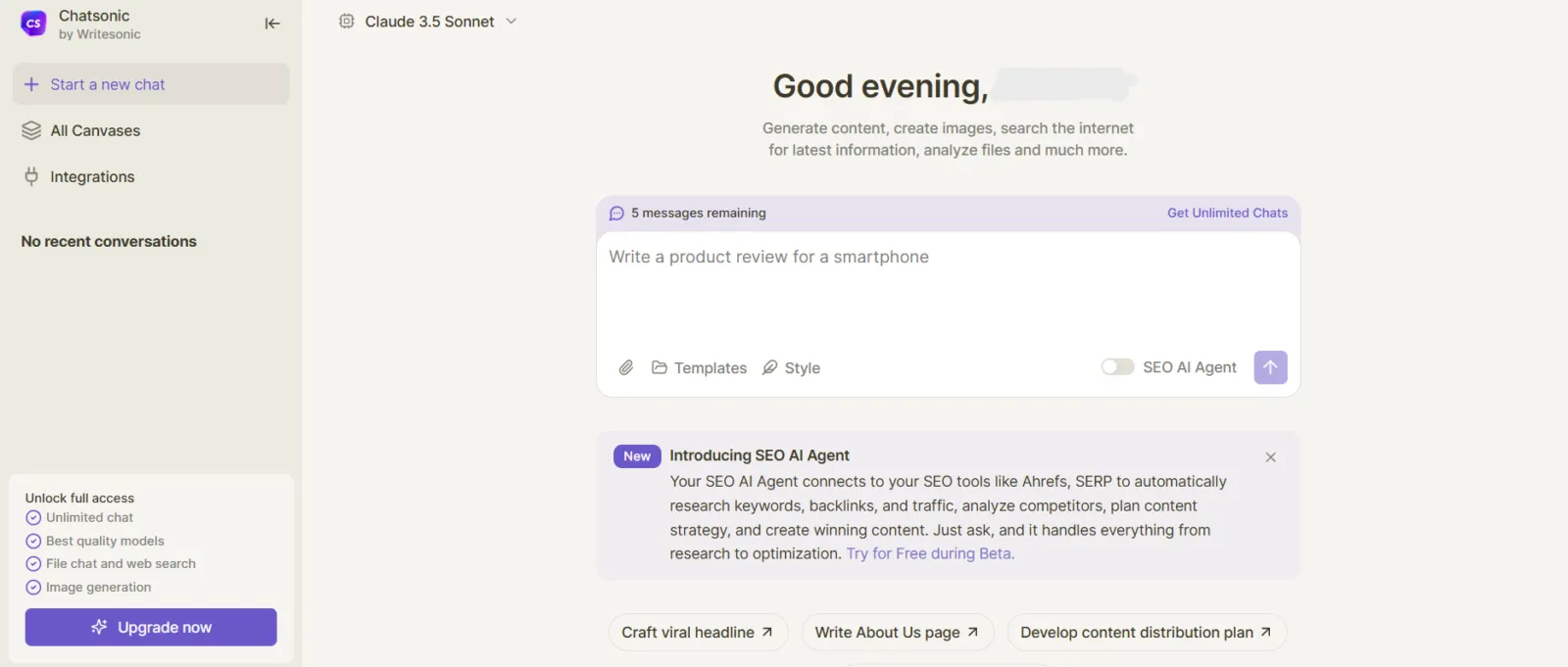Click the Upgrade now button
The height and width of the screenshot is (667, 1568).
151,627
